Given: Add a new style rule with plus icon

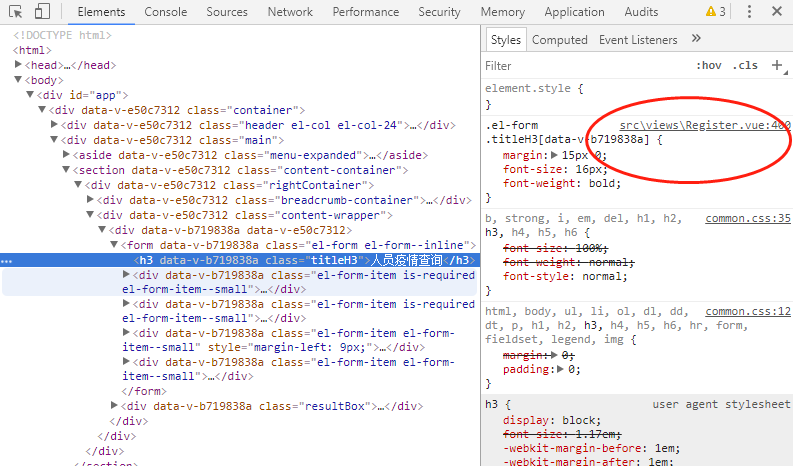Looking at the screenshot, I should (x=777, y=65).
